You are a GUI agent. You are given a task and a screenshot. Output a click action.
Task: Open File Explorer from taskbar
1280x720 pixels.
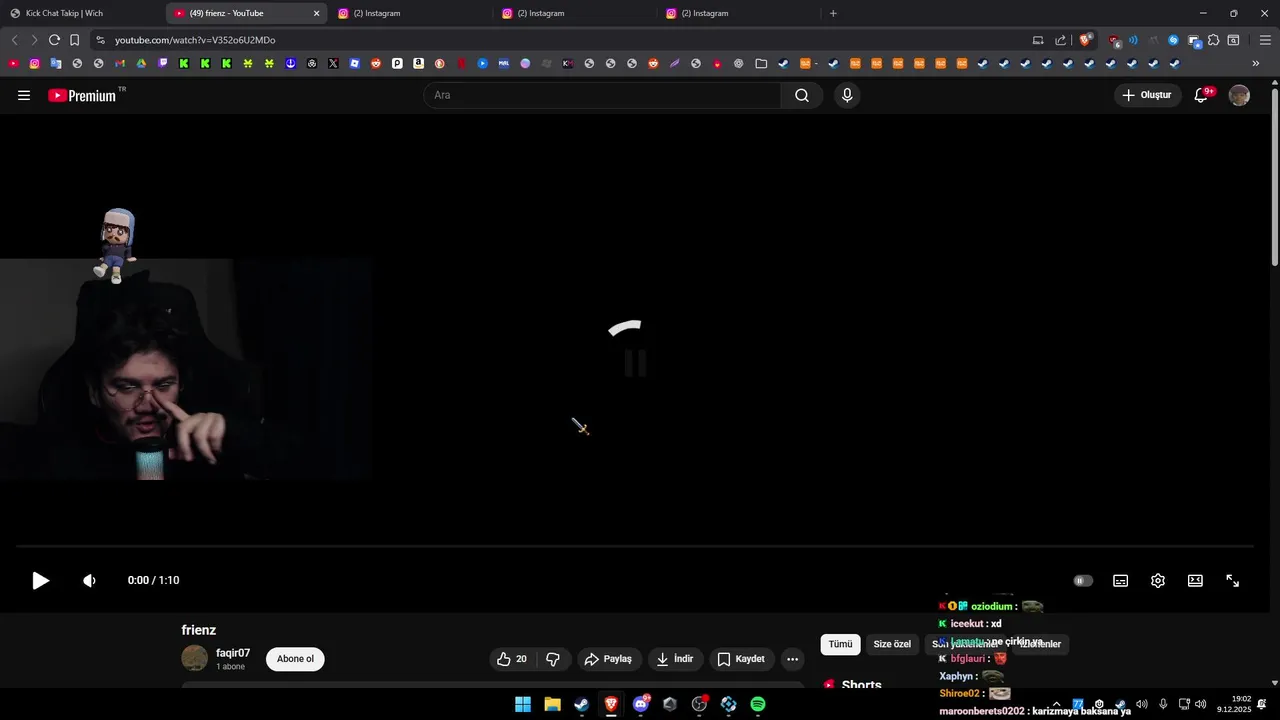pos(552,704)
